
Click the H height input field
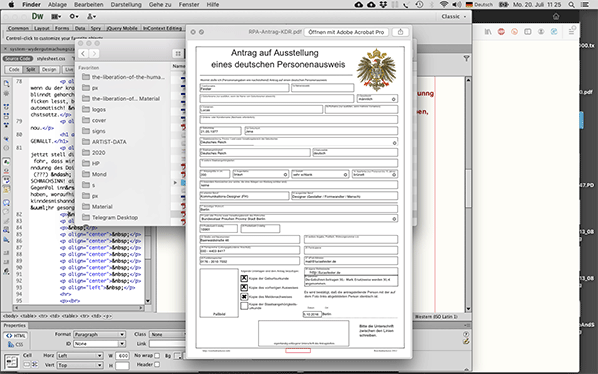click(x=122, y=365)
